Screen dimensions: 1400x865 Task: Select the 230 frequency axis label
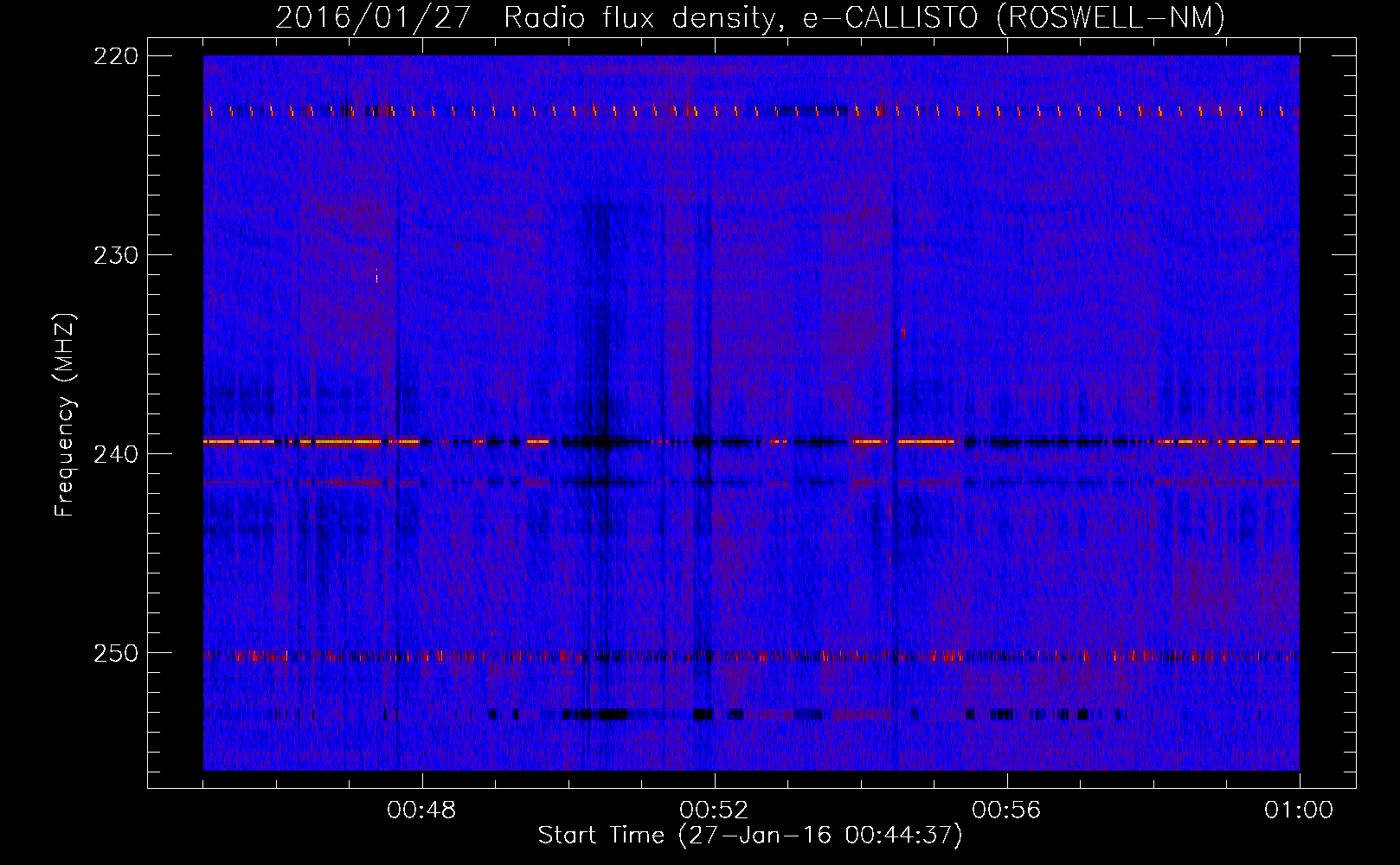(x=115, y=255)
